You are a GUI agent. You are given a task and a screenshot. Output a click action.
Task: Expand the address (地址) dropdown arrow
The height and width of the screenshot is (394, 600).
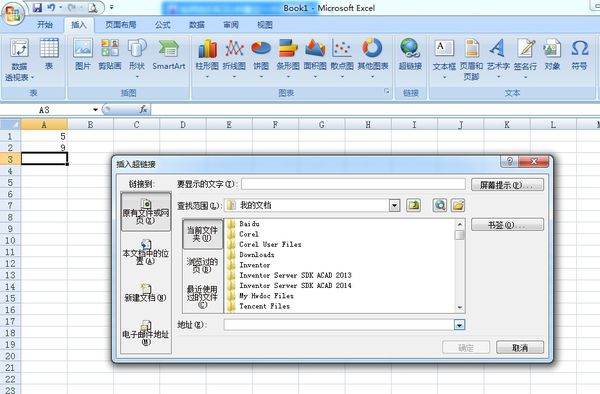459,325
